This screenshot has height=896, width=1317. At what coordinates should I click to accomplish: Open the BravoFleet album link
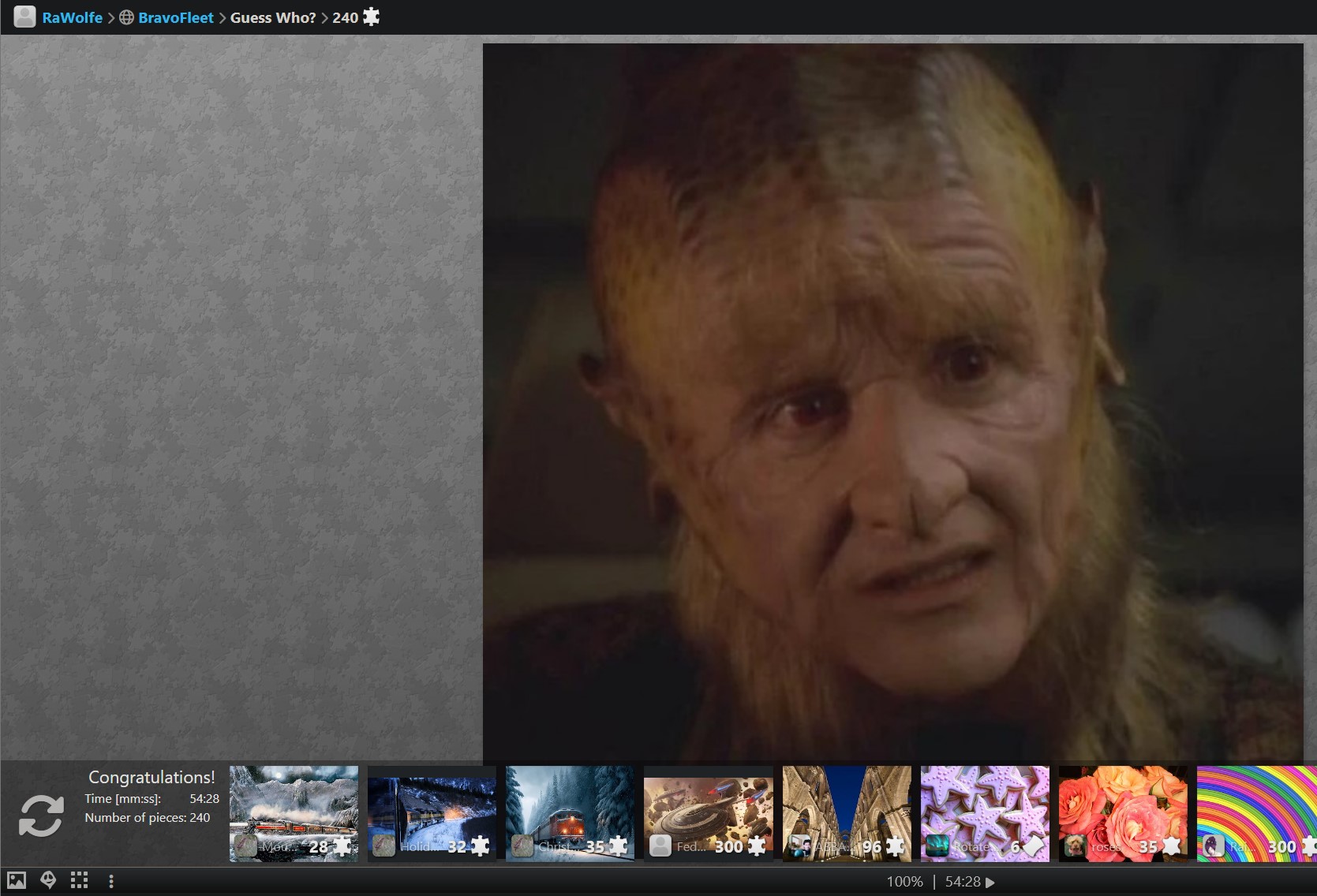point(176,17)
